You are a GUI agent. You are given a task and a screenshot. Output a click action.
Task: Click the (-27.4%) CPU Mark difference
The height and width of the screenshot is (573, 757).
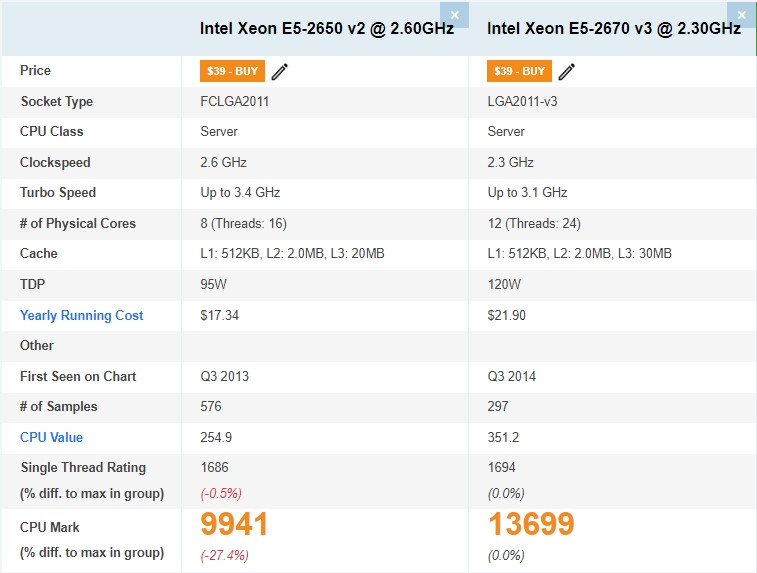224,555
